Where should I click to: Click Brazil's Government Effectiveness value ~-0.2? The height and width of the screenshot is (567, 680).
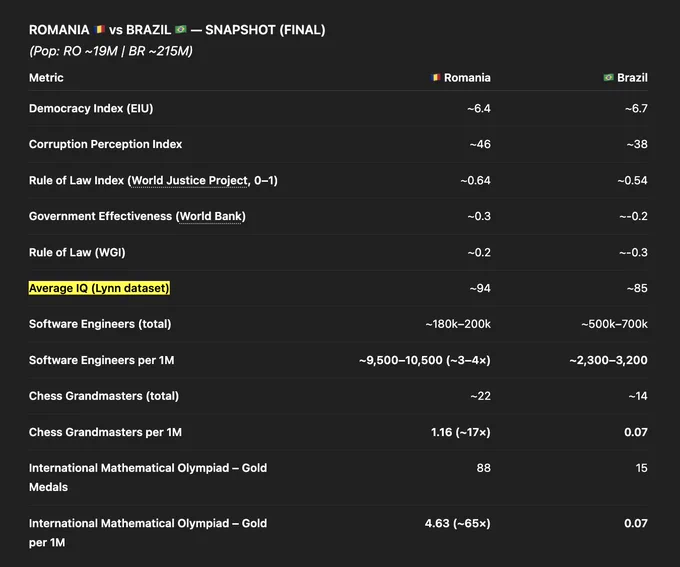pos(633,216)
